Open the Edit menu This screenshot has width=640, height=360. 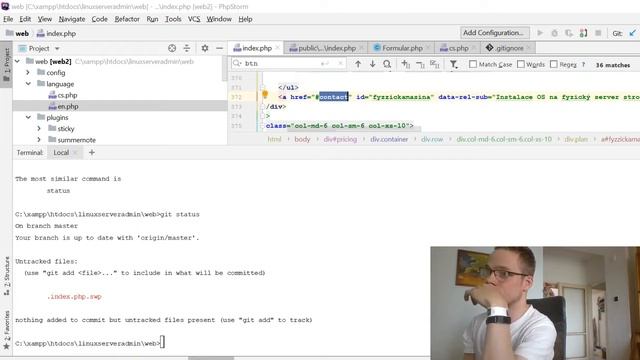point(25,19)
